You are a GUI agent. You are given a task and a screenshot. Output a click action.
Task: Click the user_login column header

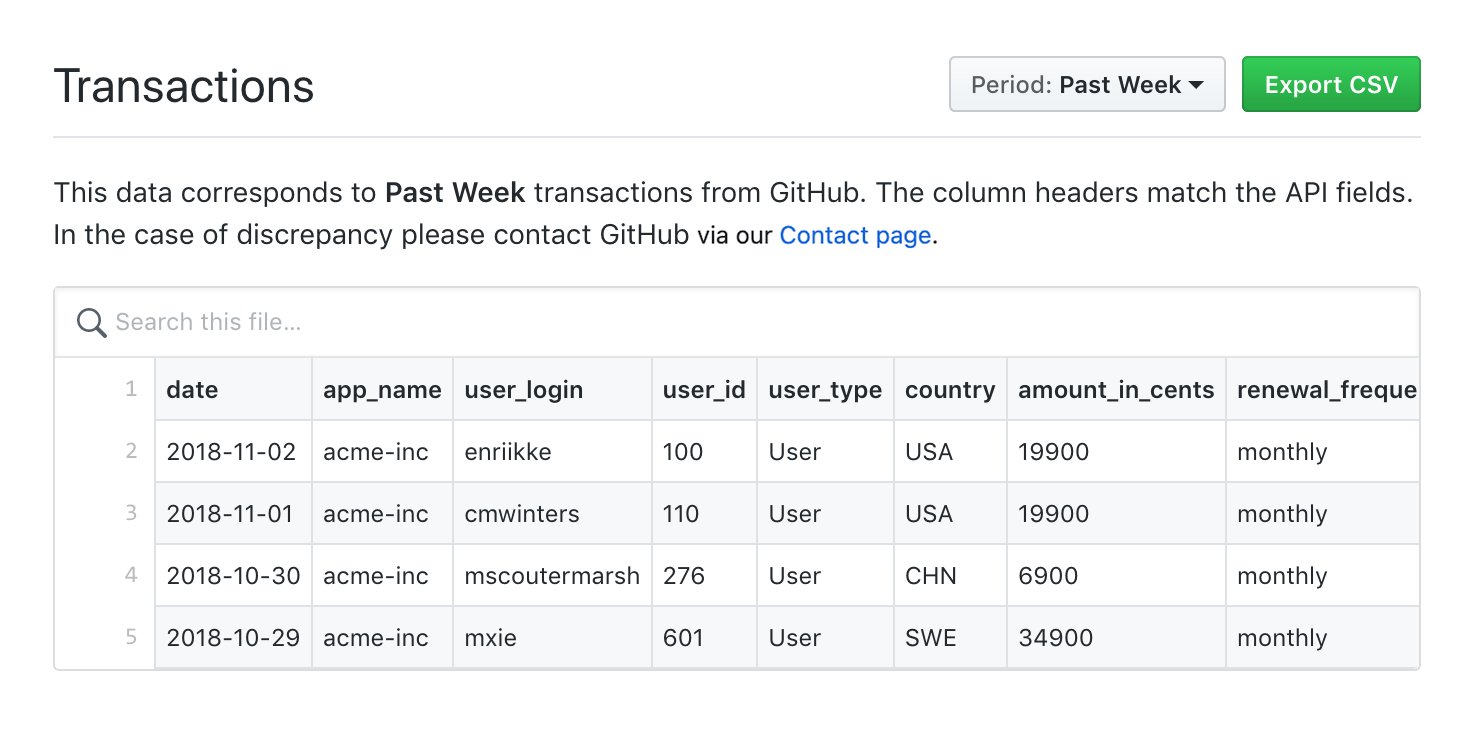coord(523,390)
